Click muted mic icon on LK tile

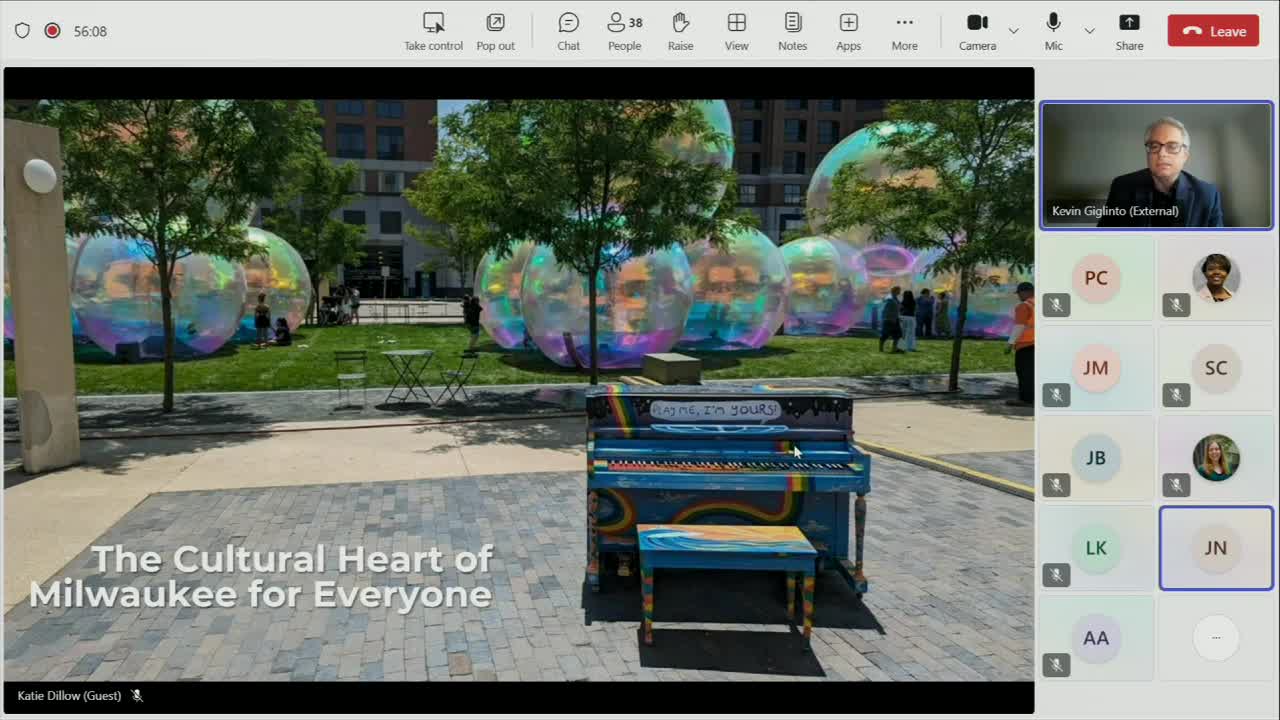tap(1056, 575)
